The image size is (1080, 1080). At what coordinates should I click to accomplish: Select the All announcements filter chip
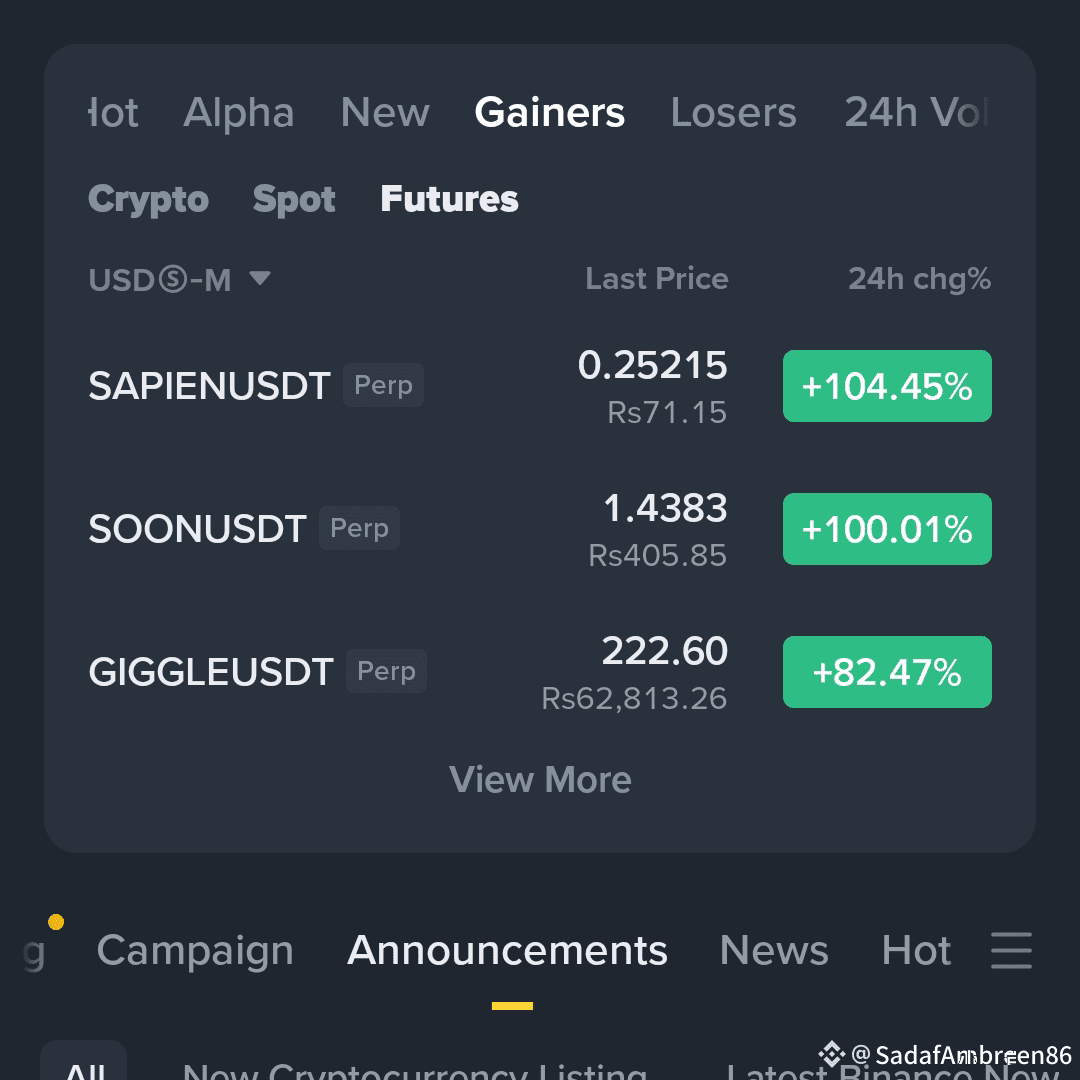point(84,1064)
